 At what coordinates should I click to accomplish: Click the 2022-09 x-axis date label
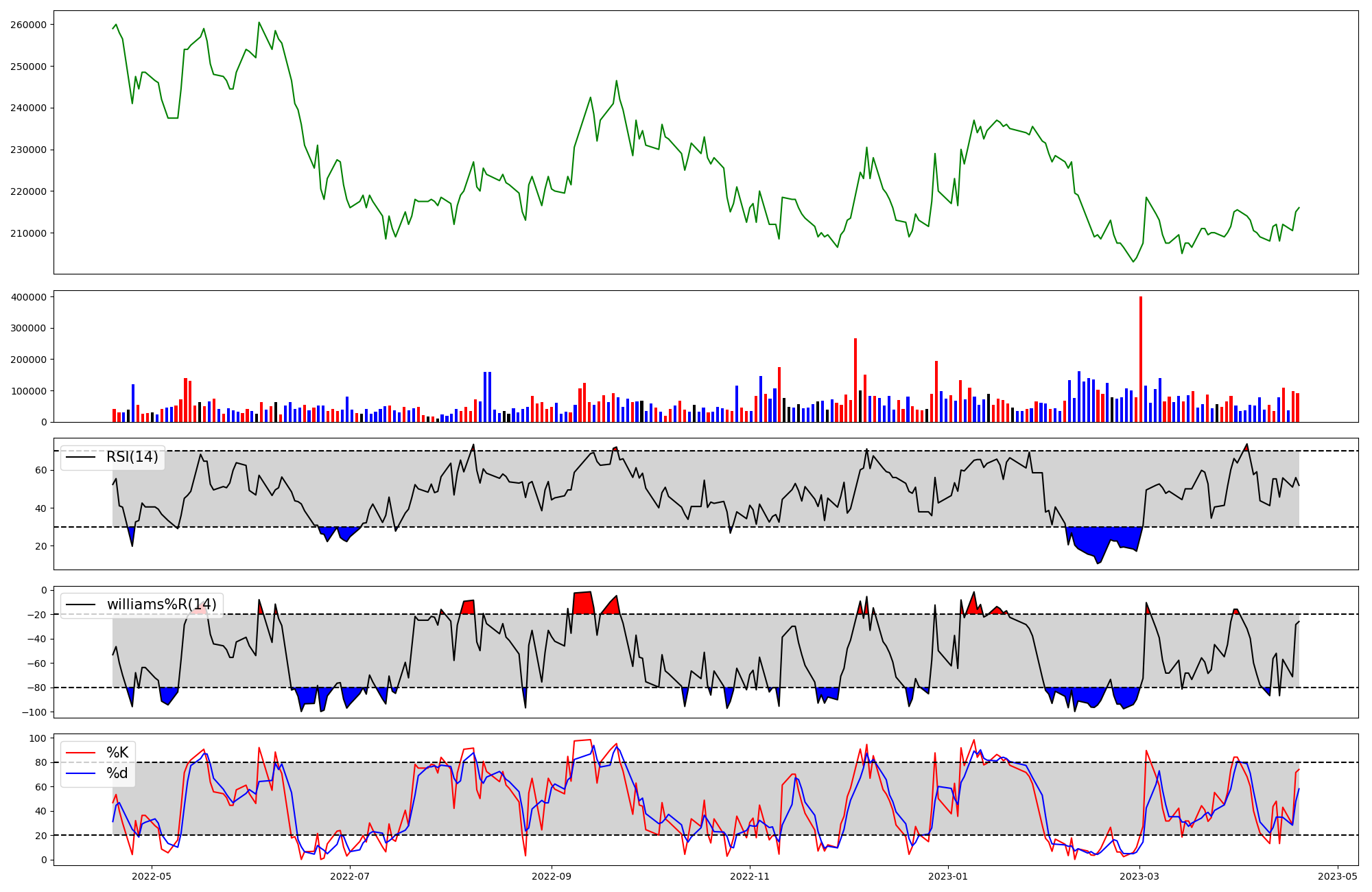(552, 876)
